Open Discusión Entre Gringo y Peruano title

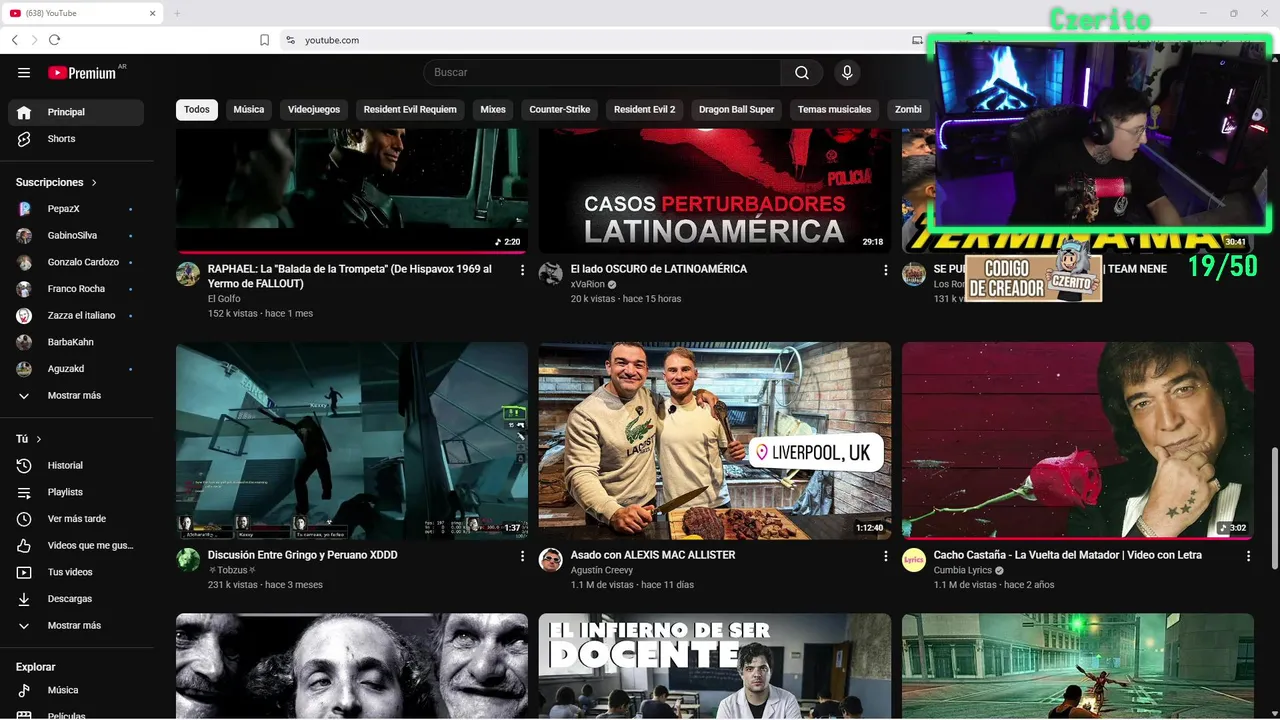303,555
